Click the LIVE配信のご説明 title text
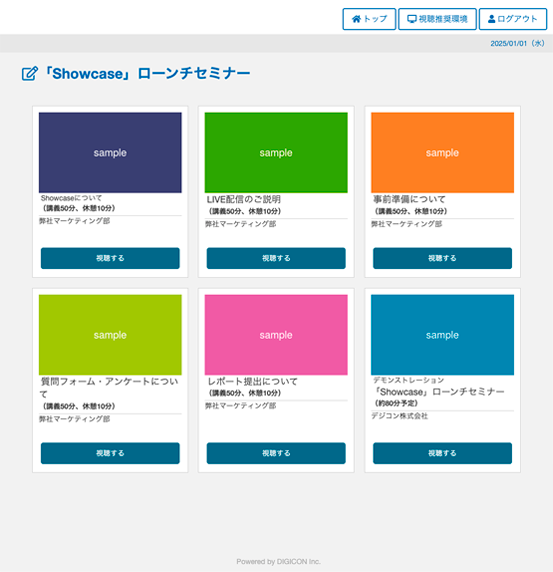The height and width of the screenshot is (572, 553). click(244, 199)
